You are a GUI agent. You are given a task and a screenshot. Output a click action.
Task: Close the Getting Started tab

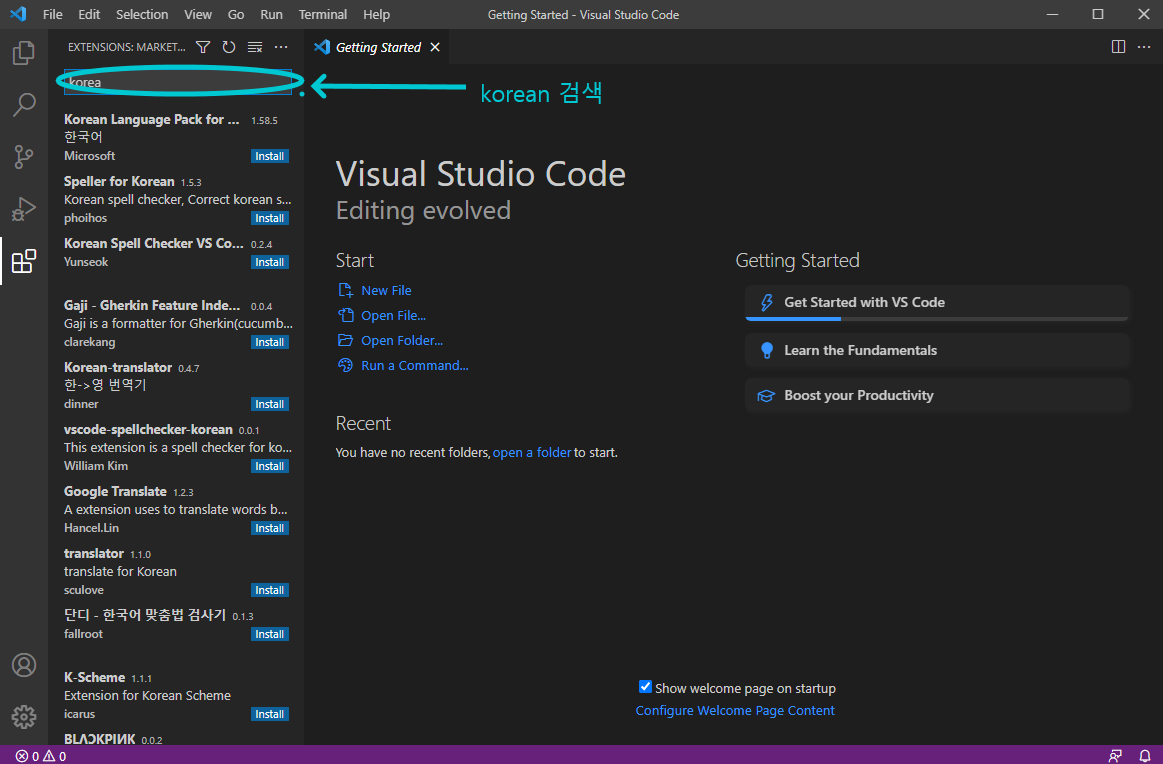[x=435, y=47]
